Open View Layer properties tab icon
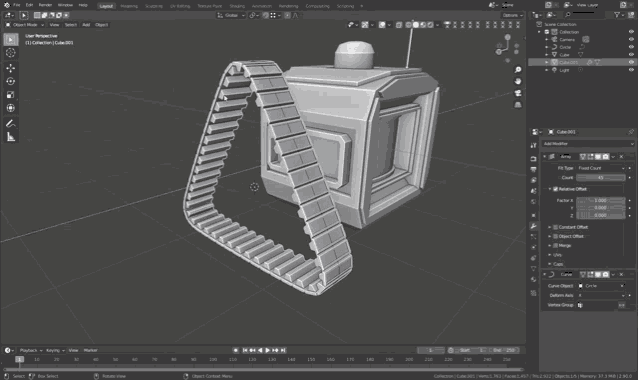This screenshot has width=638, height=380. [533, 180]
